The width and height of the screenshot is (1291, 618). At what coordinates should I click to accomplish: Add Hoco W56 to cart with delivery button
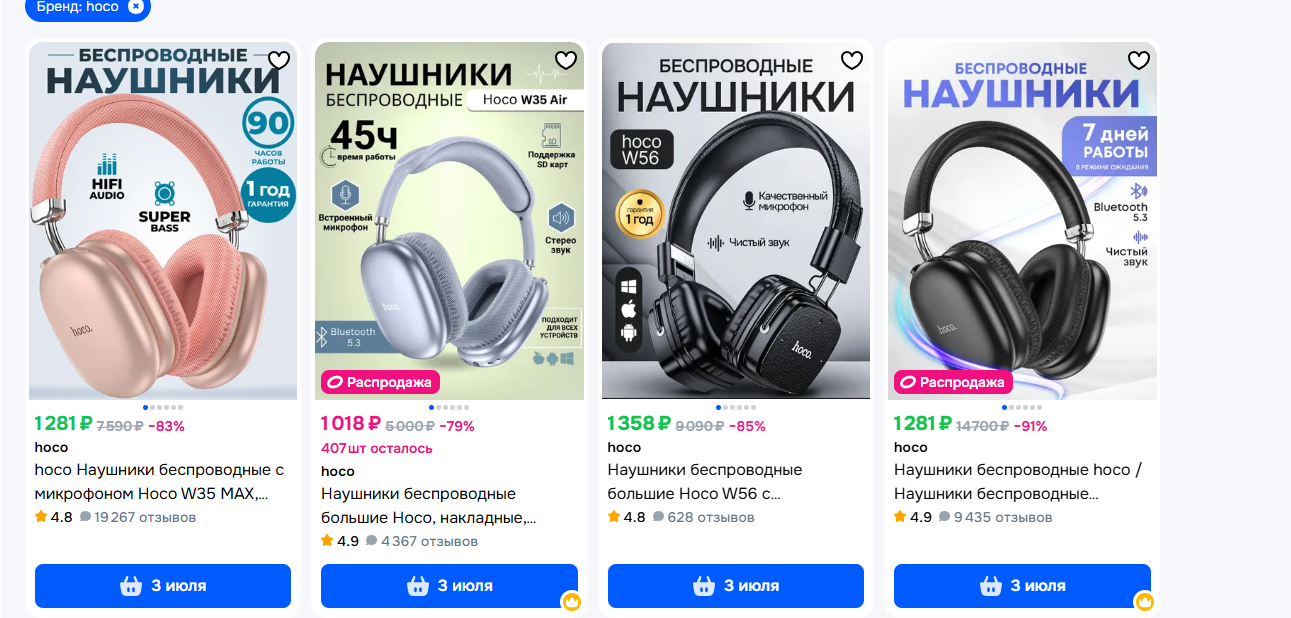(736, 586)
